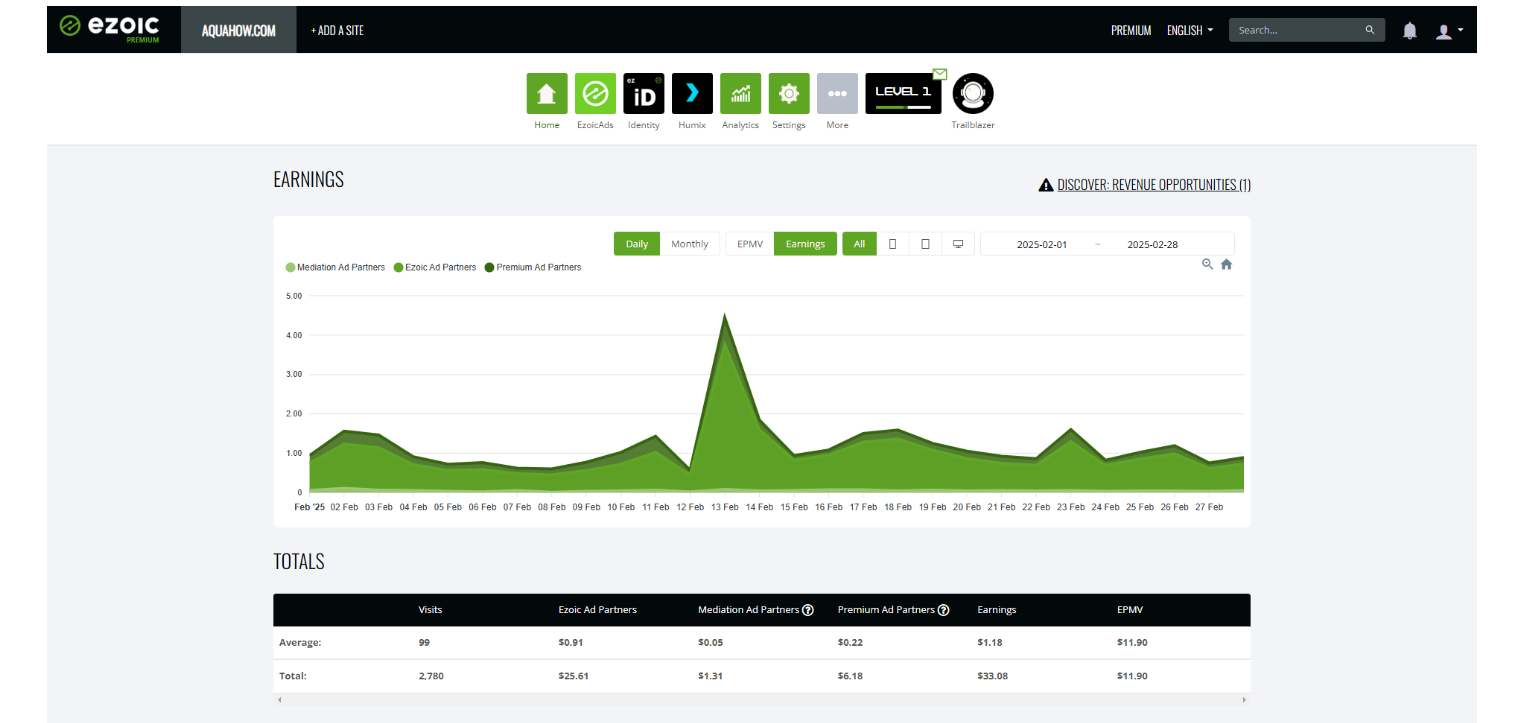The height and width of the screenshot is (723, 1523).
Task: Open the Humix icon
Action: (x=692, y=94)
